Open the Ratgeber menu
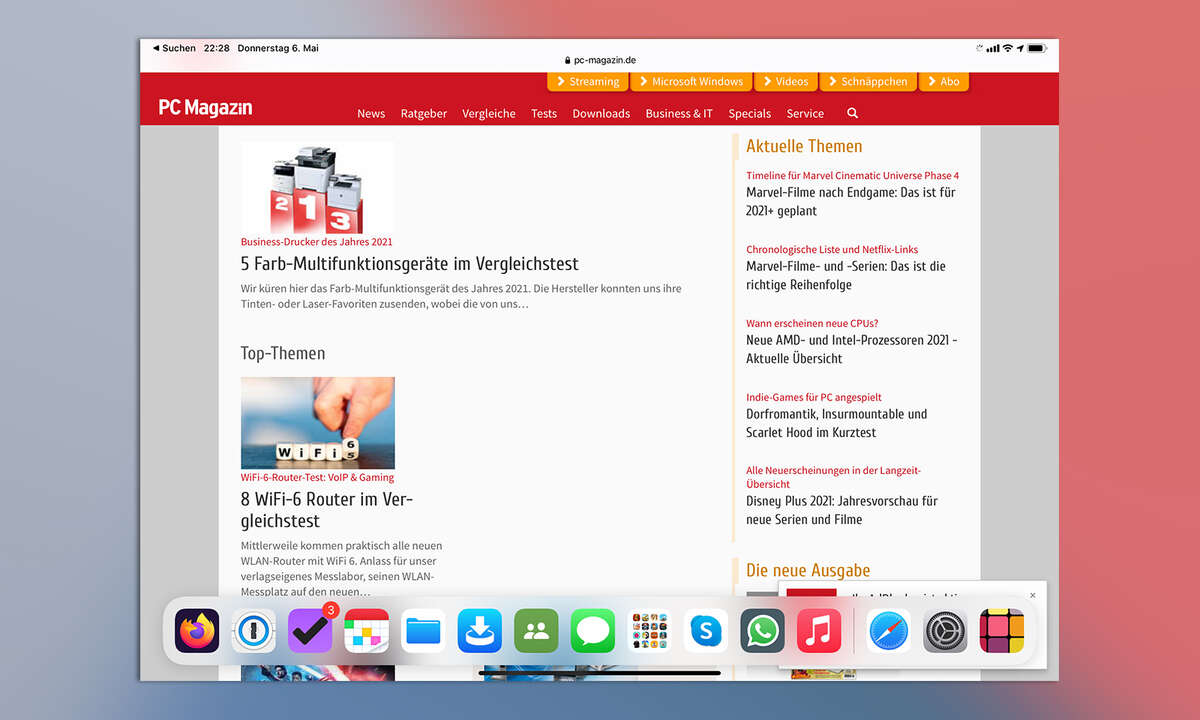1200x720 pixels. [x=424, y=113]
